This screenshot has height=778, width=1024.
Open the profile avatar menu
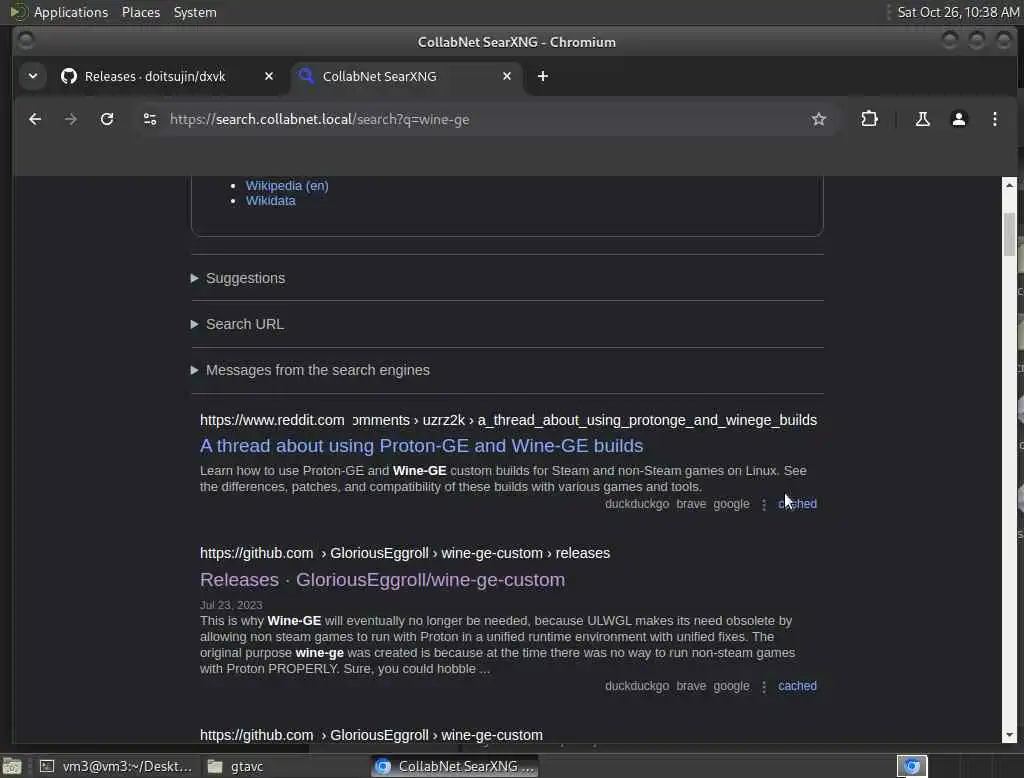tap(958, 119)
